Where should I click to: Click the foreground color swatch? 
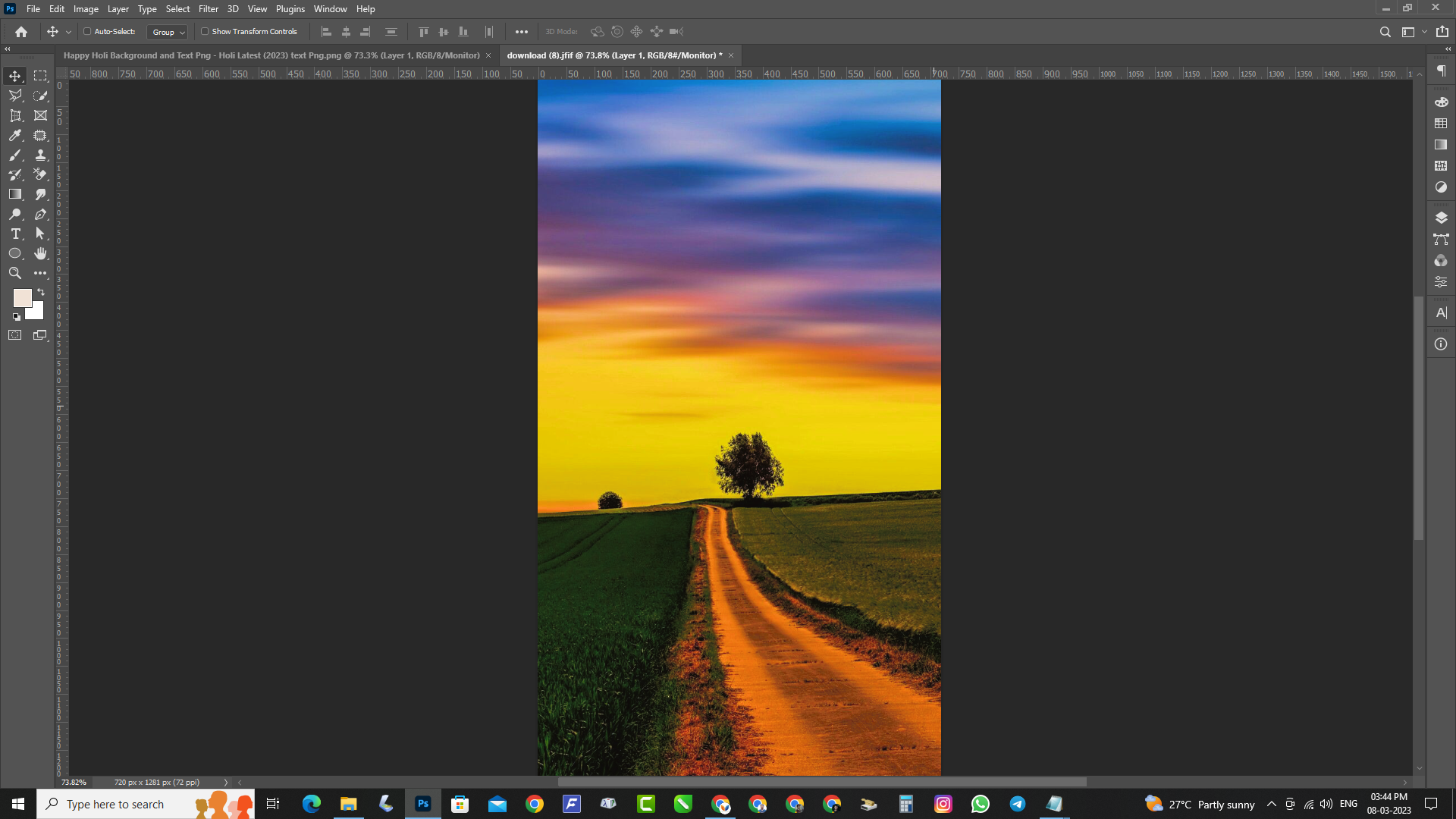(x=22, y=297)
